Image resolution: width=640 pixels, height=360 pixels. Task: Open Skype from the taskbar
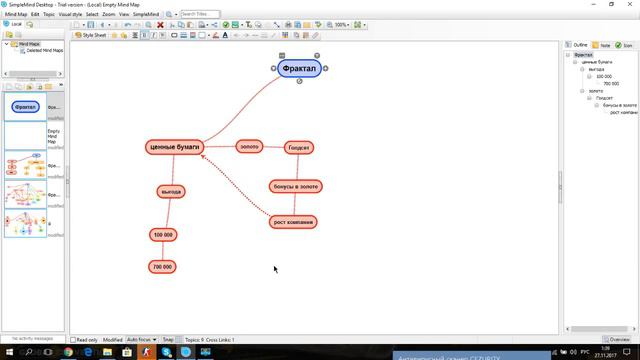pyautogui.click(x=166, y=352)
